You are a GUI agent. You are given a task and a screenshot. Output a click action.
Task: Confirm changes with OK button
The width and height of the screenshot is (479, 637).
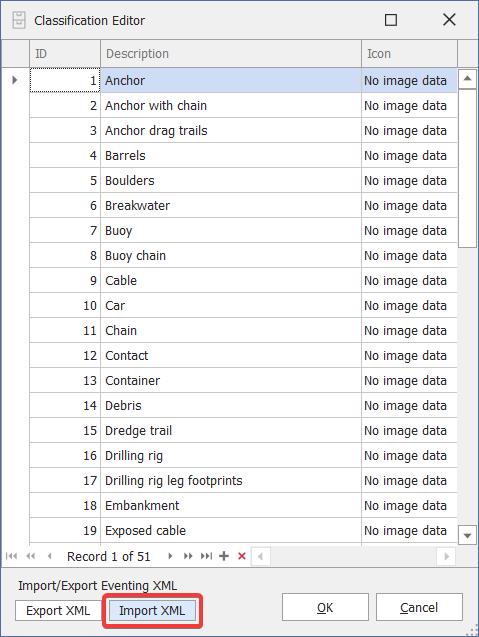click(325, 607)
